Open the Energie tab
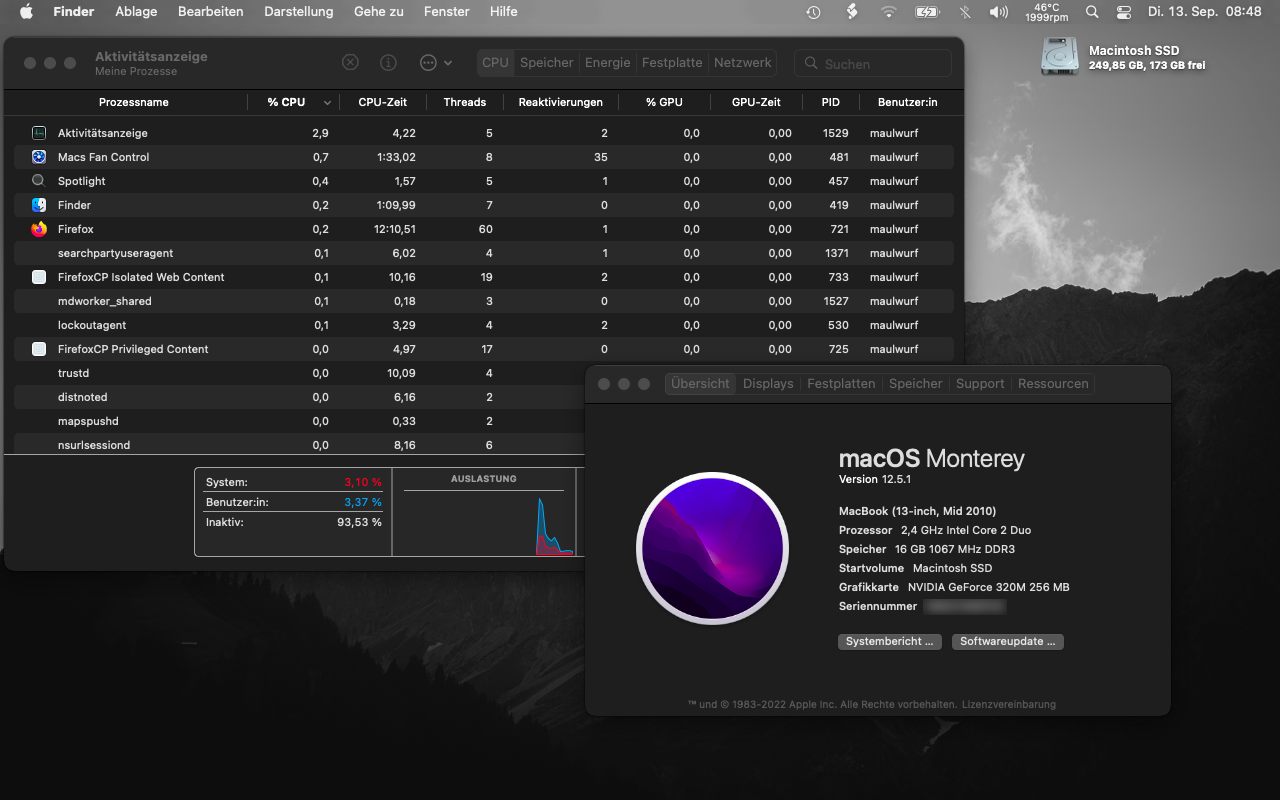 tap(608, 62)
